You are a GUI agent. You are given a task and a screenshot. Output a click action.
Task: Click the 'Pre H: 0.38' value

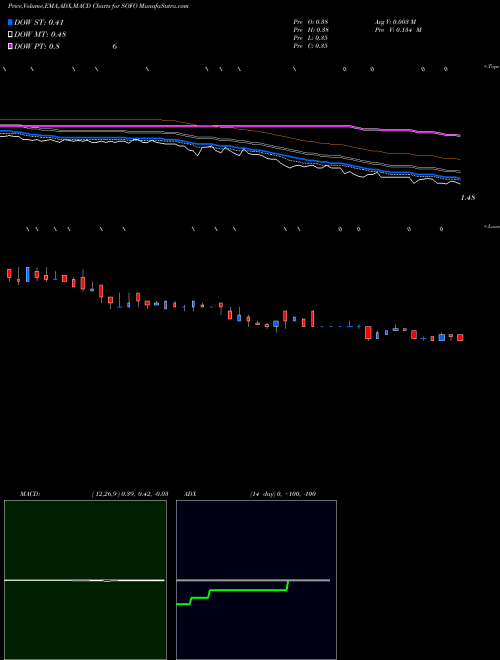tap(311, 30)
